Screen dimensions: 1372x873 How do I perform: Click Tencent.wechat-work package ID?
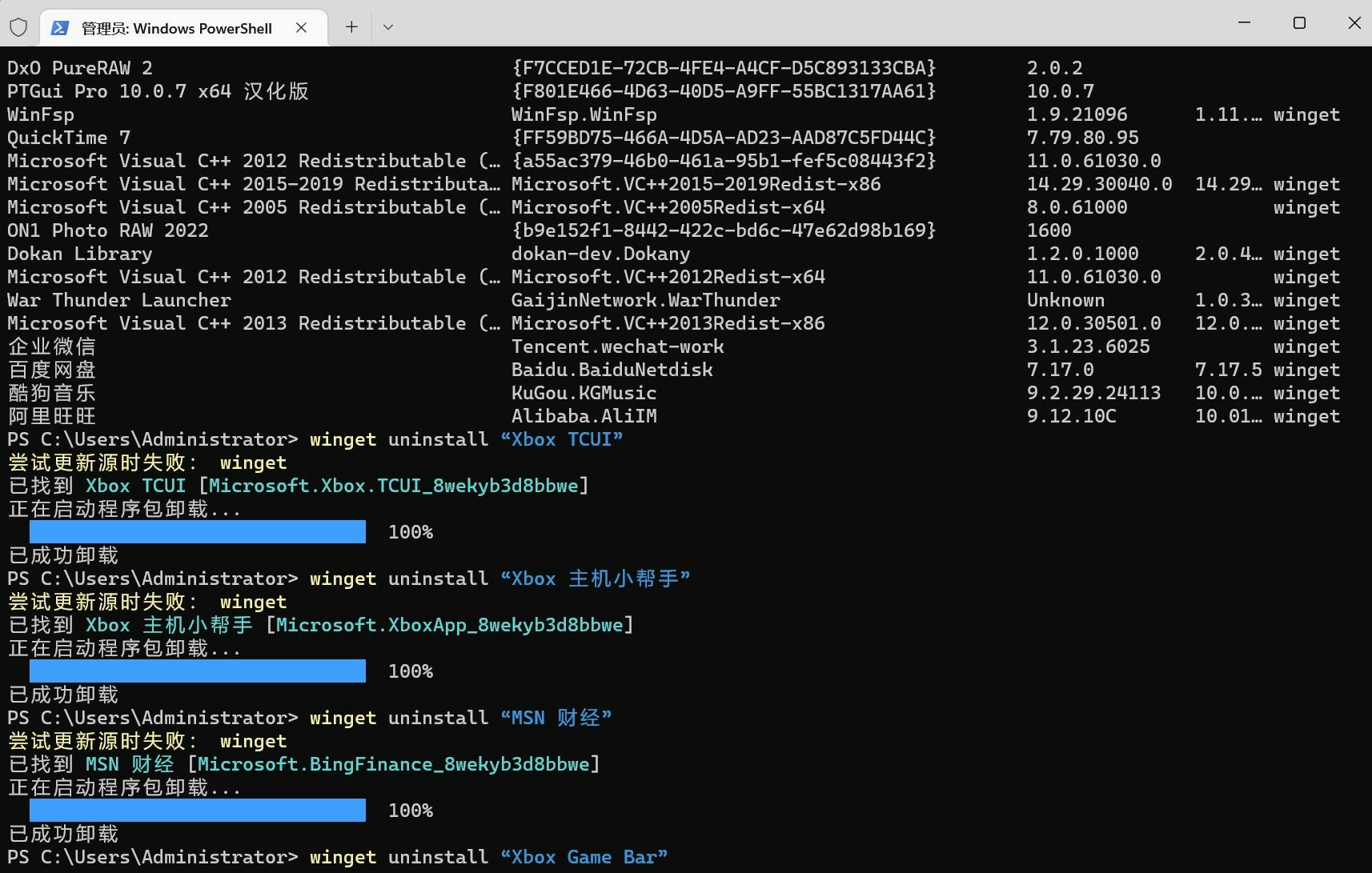click(x=618, y=346)
